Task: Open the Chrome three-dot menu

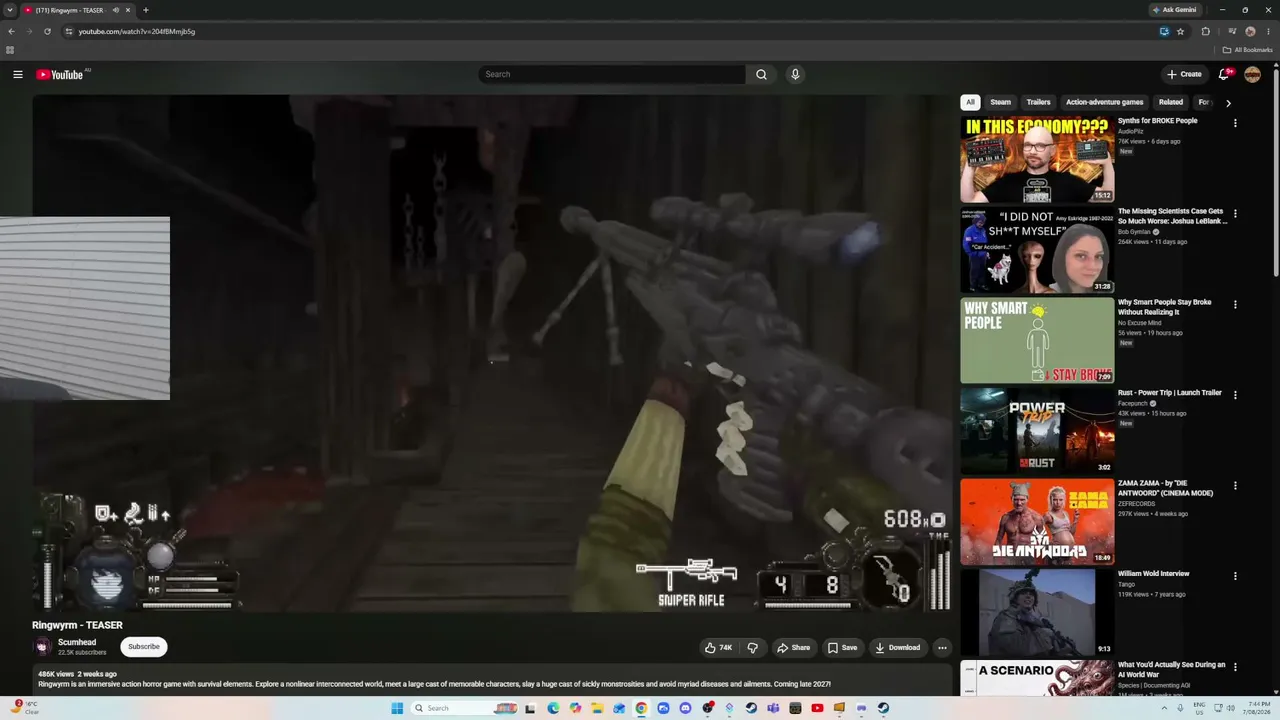Action: 1268,31
